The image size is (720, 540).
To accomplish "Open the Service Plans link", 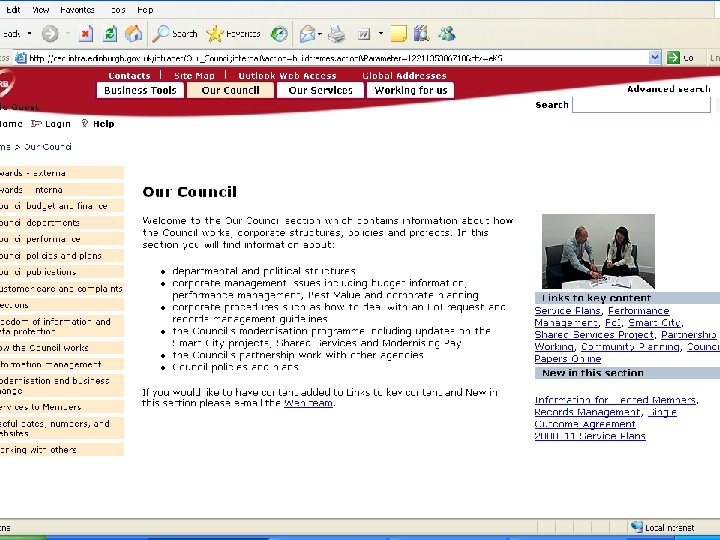I will point(568,311).
